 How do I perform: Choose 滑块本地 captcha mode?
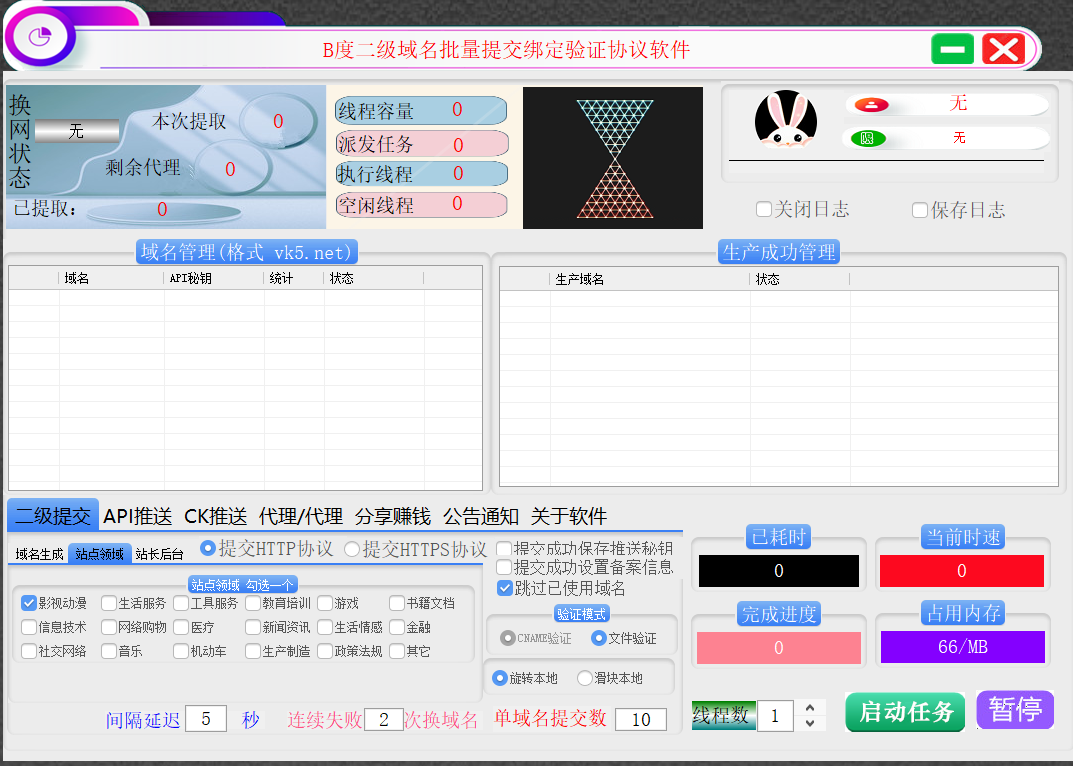(x=585, y=678)
